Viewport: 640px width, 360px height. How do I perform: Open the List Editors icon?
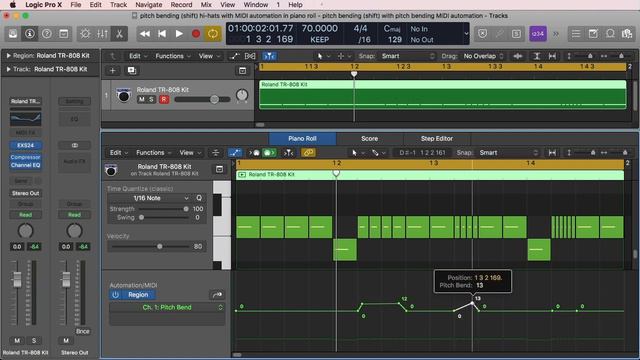pyautogui.click(x=576, y=33)
